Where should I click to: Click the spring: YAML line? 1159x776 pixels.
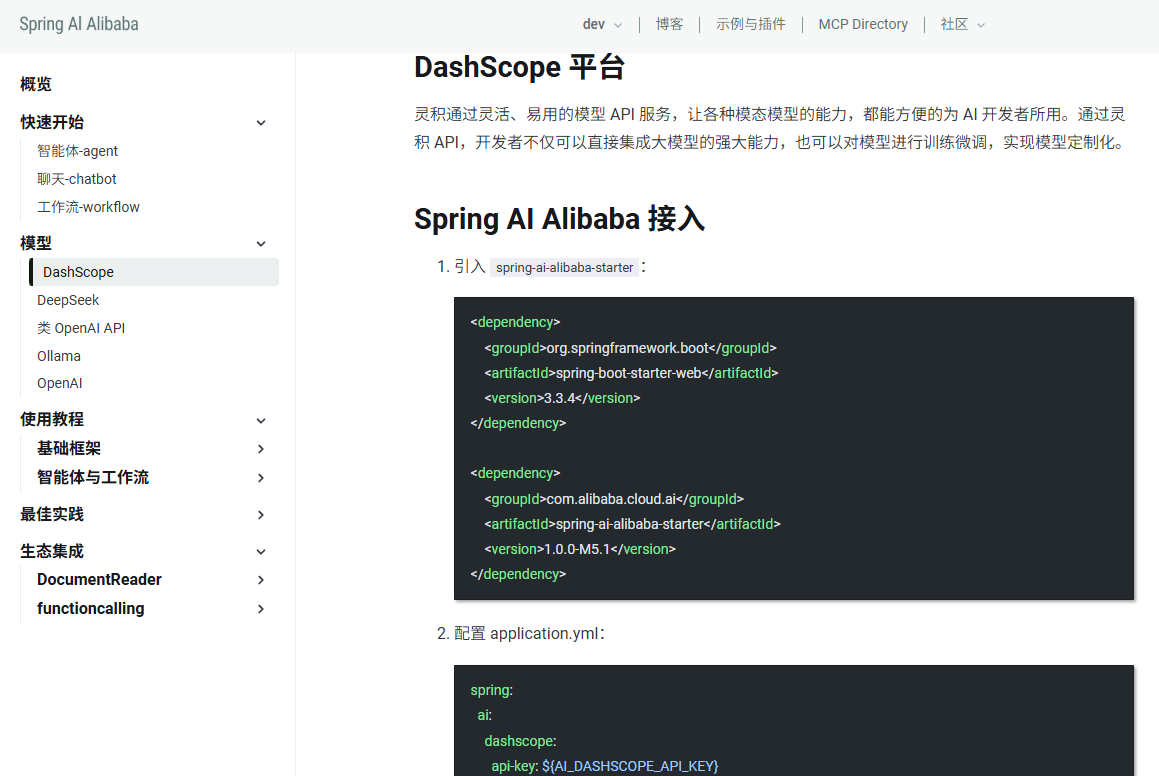point(492,690)
